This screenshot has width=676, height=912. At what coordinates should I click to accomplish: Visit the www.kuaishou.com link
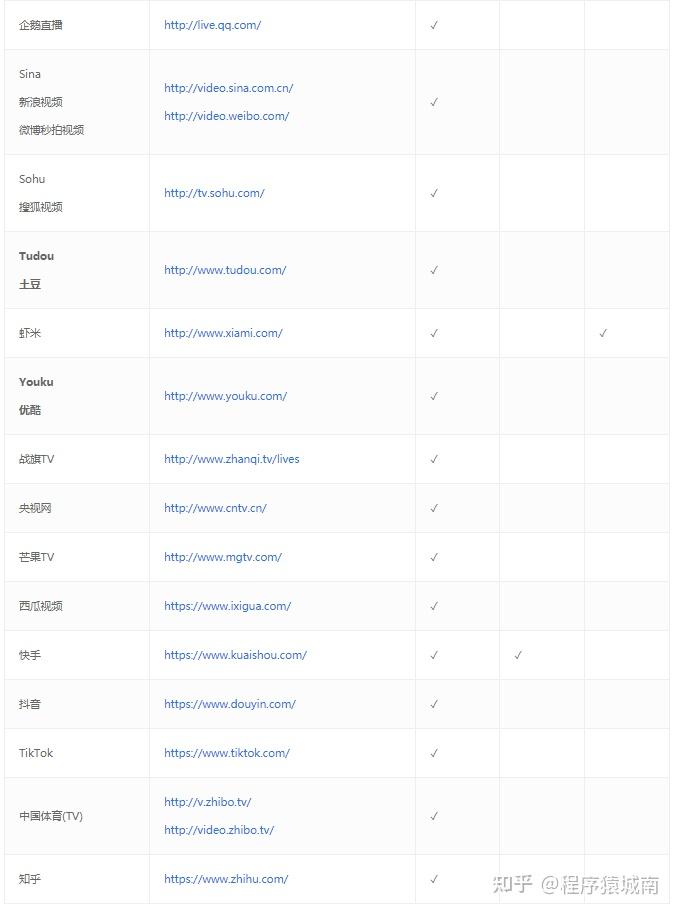click(x=235, y=655)
